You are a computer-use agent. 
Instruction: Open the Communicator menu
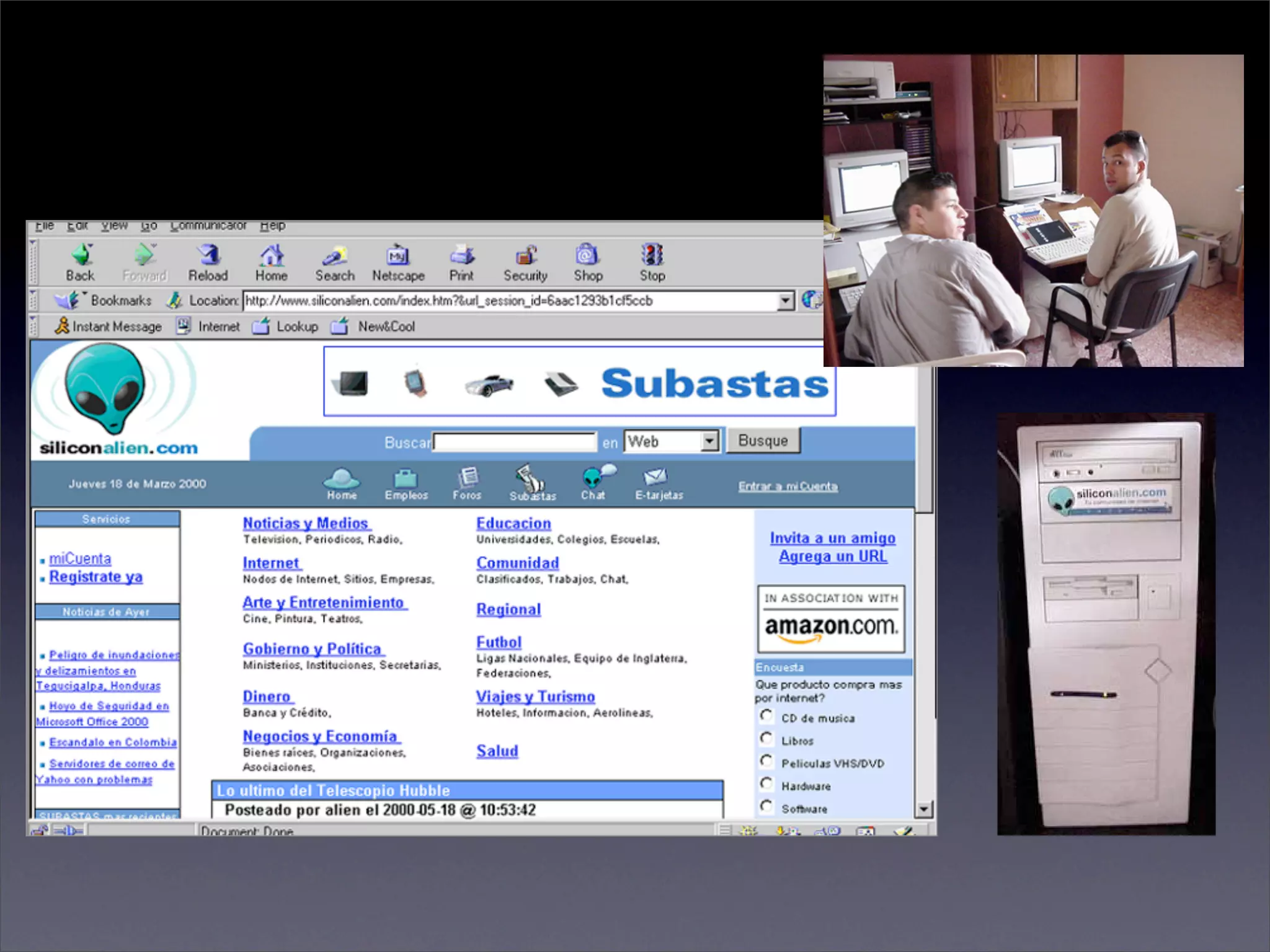point(208,226)
